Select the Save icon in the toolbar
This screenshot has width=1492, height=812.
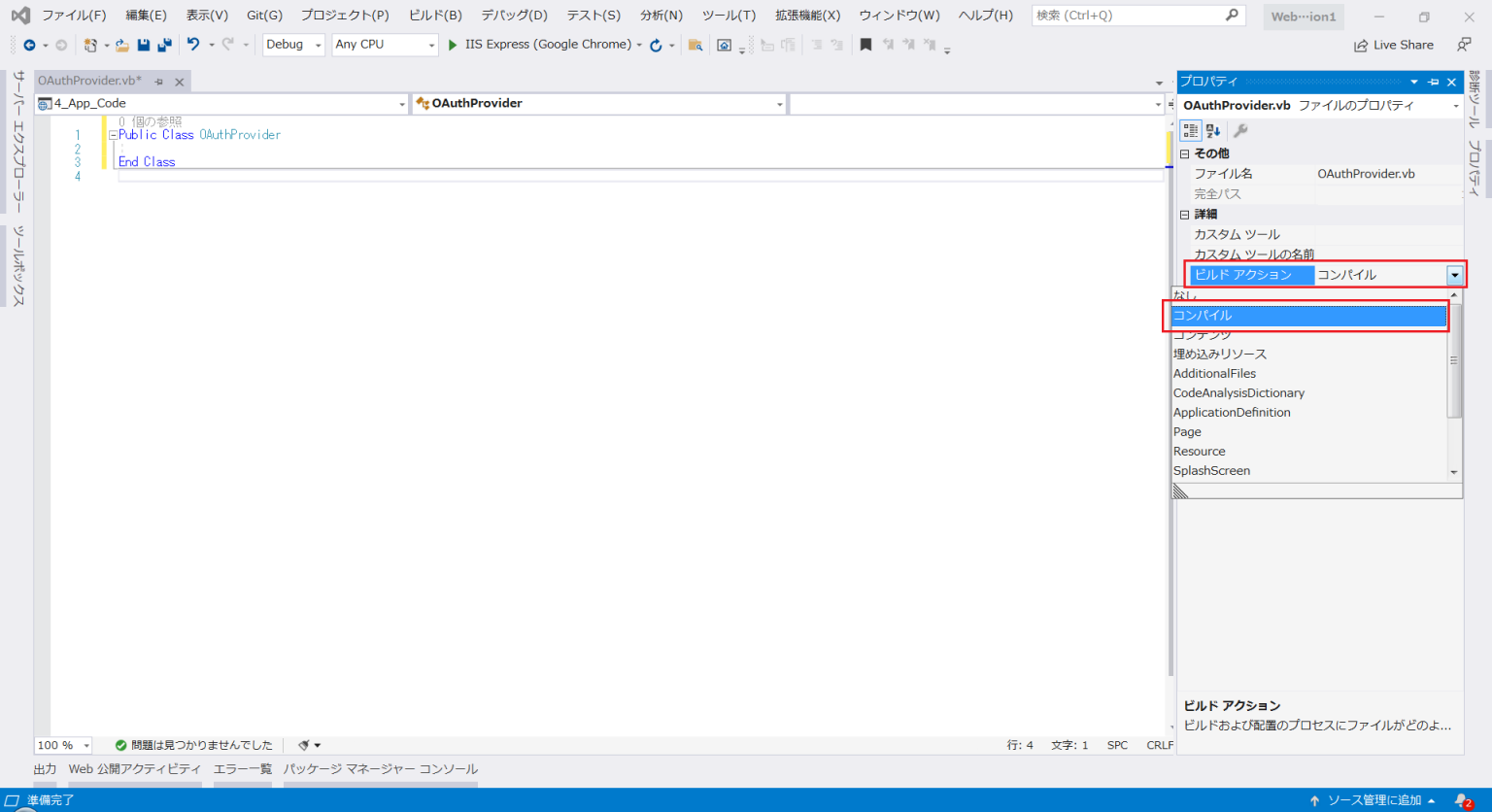[x=144, y=45]
